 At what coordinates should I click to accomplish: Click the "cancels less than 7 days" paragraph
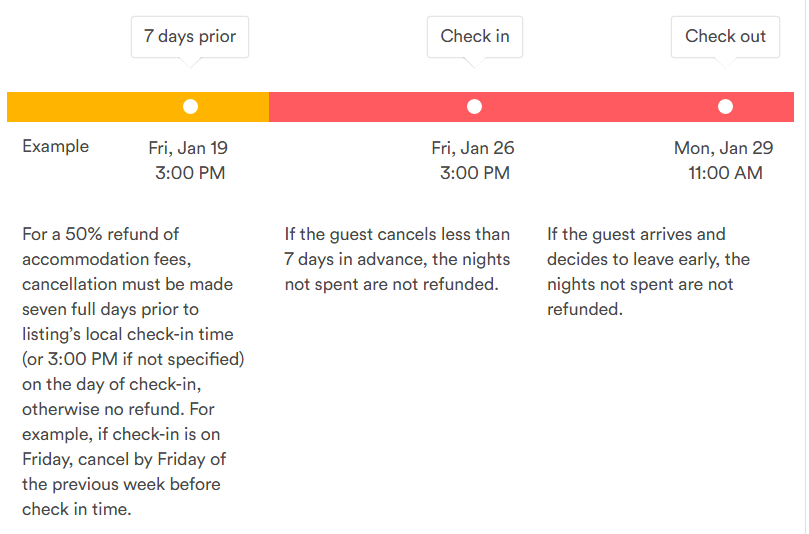pyautogui.click(x=397, y=259)
